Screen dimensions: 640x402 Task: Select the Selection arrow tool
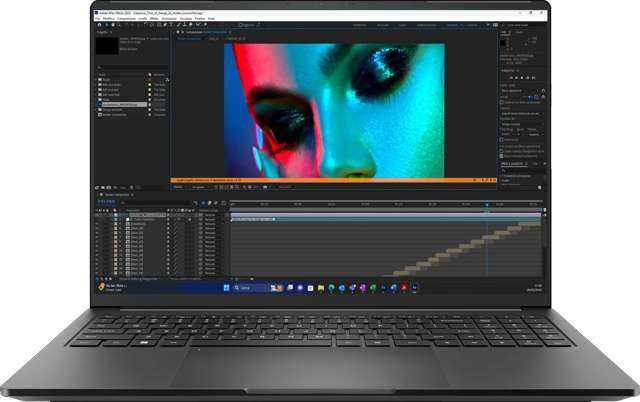[107, 25]
